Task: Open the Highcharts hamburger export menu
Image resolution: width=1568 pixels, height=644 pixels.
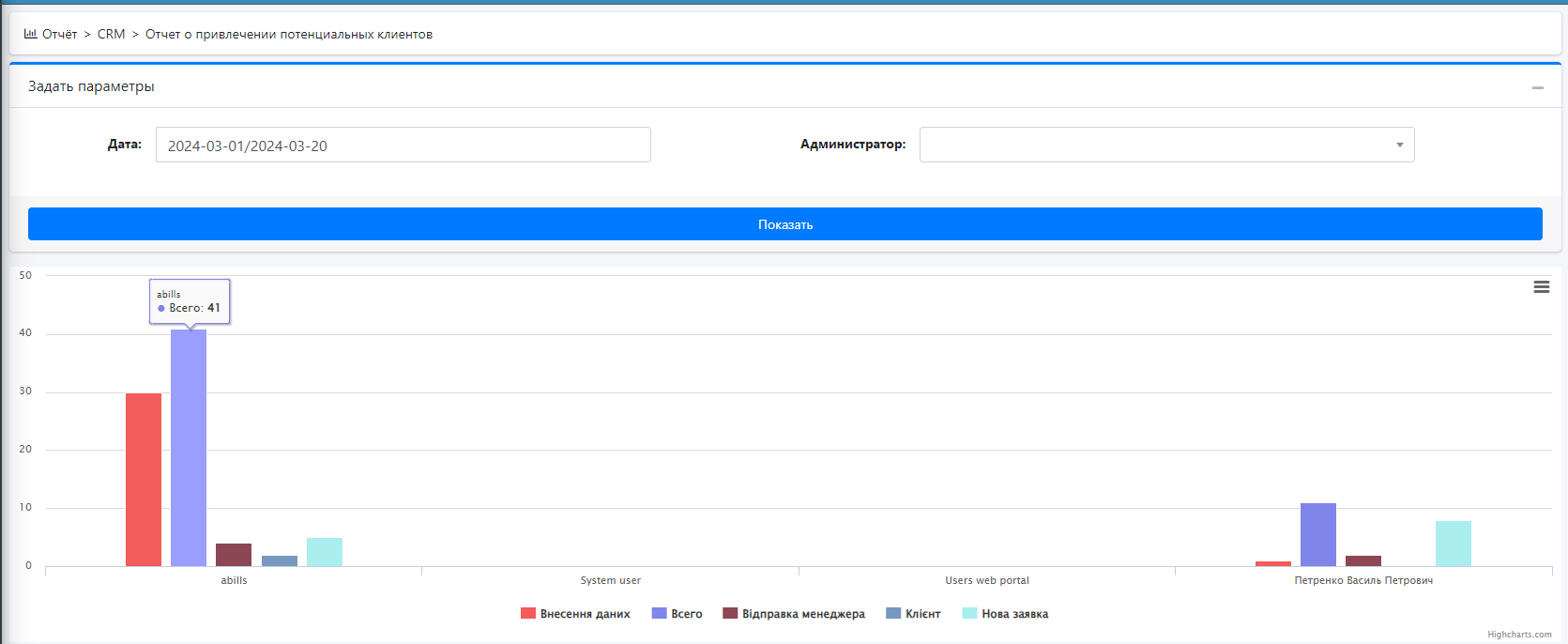Action: [x=1541, y=287]
